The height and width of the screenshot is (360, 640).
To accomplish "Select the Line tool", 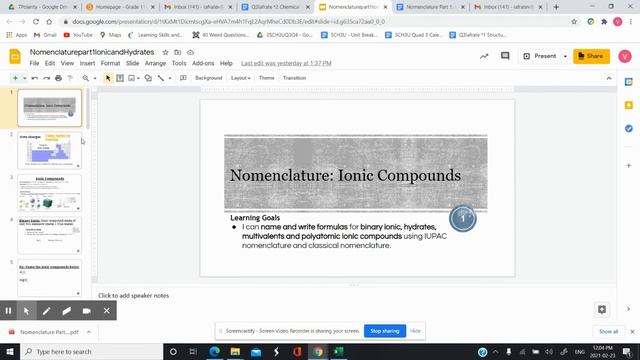I will coord(161,78).
